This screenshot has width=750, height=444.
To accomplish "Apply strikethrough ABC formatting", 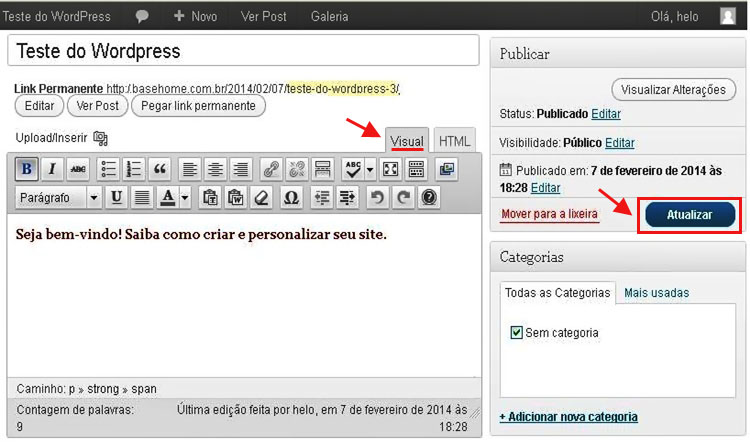I will (x=78, y=169).
